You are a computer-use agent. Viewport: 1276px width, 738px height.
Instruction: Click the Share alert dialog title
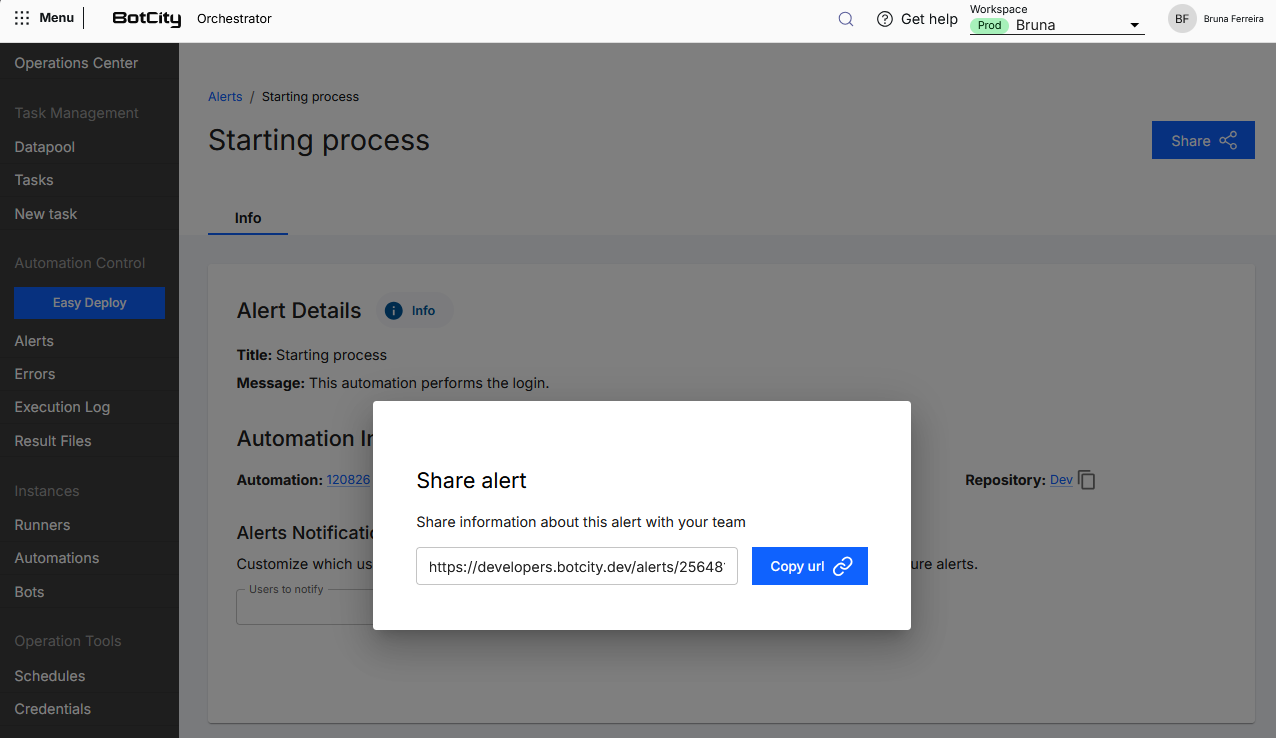tap(471, 481)
